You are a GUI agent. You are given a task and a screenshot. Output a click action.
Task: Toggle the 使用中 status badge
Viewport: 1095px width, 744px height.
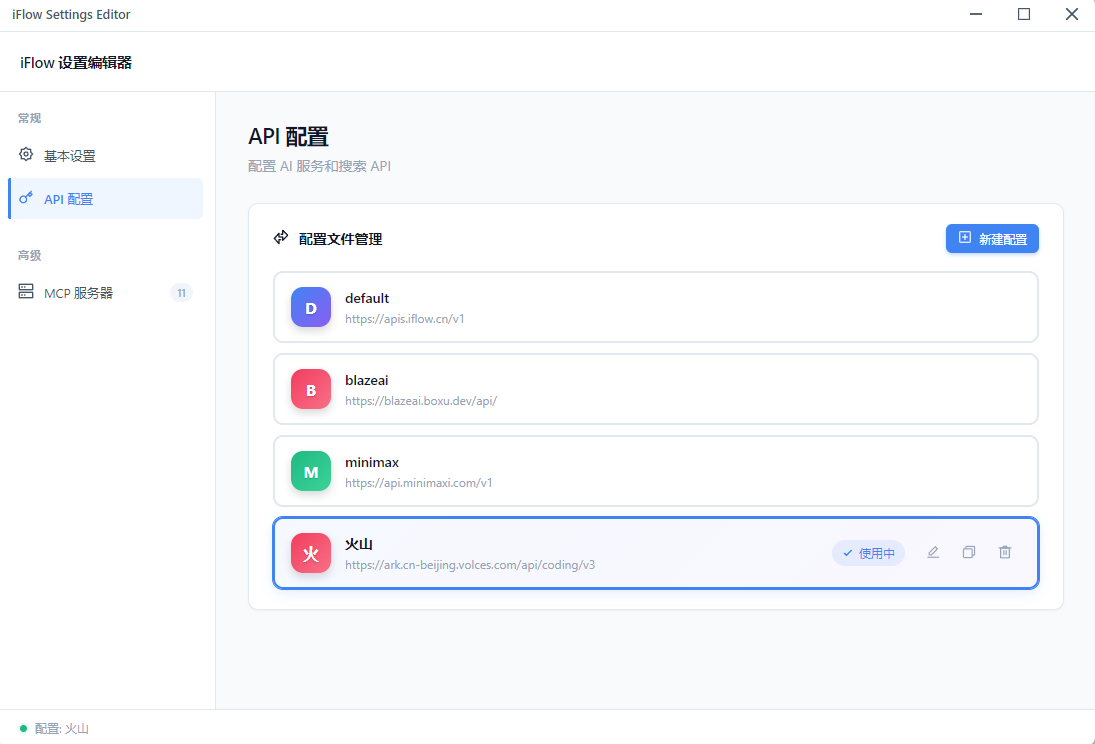pos(868,552)
